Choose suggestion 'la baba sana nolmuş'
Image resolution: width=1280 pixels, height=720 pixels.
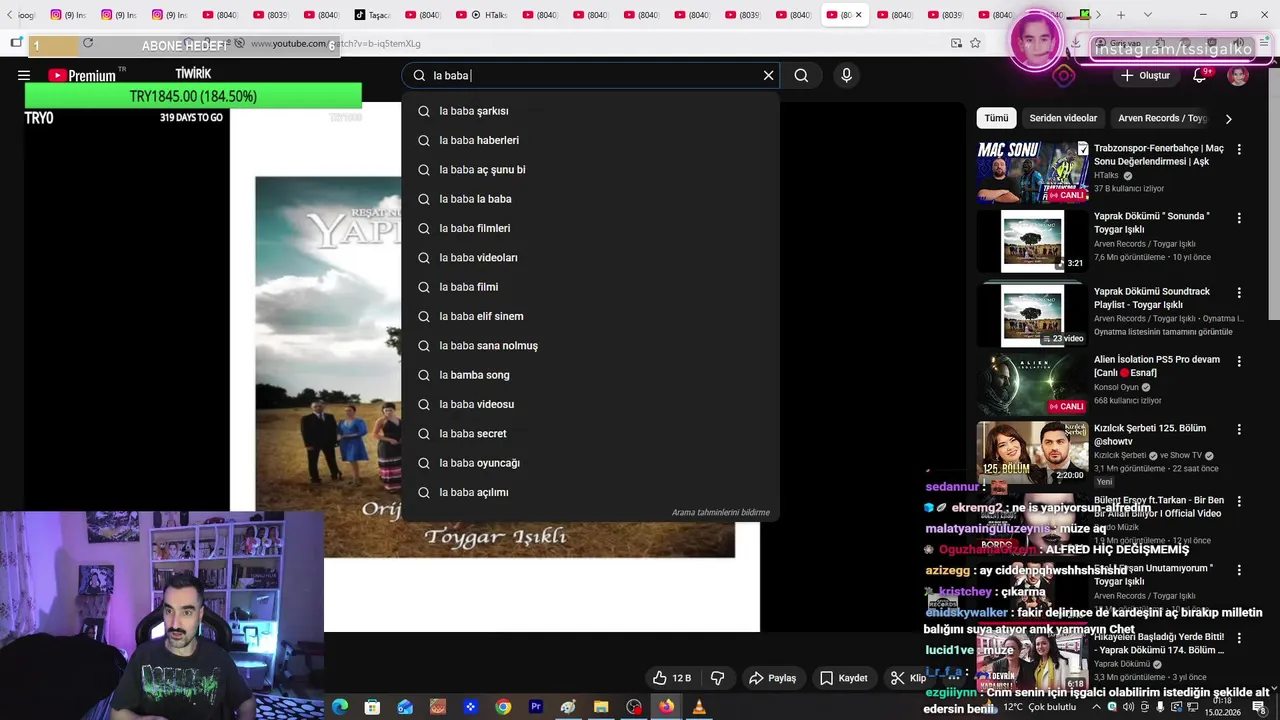[x=590, y=346]
